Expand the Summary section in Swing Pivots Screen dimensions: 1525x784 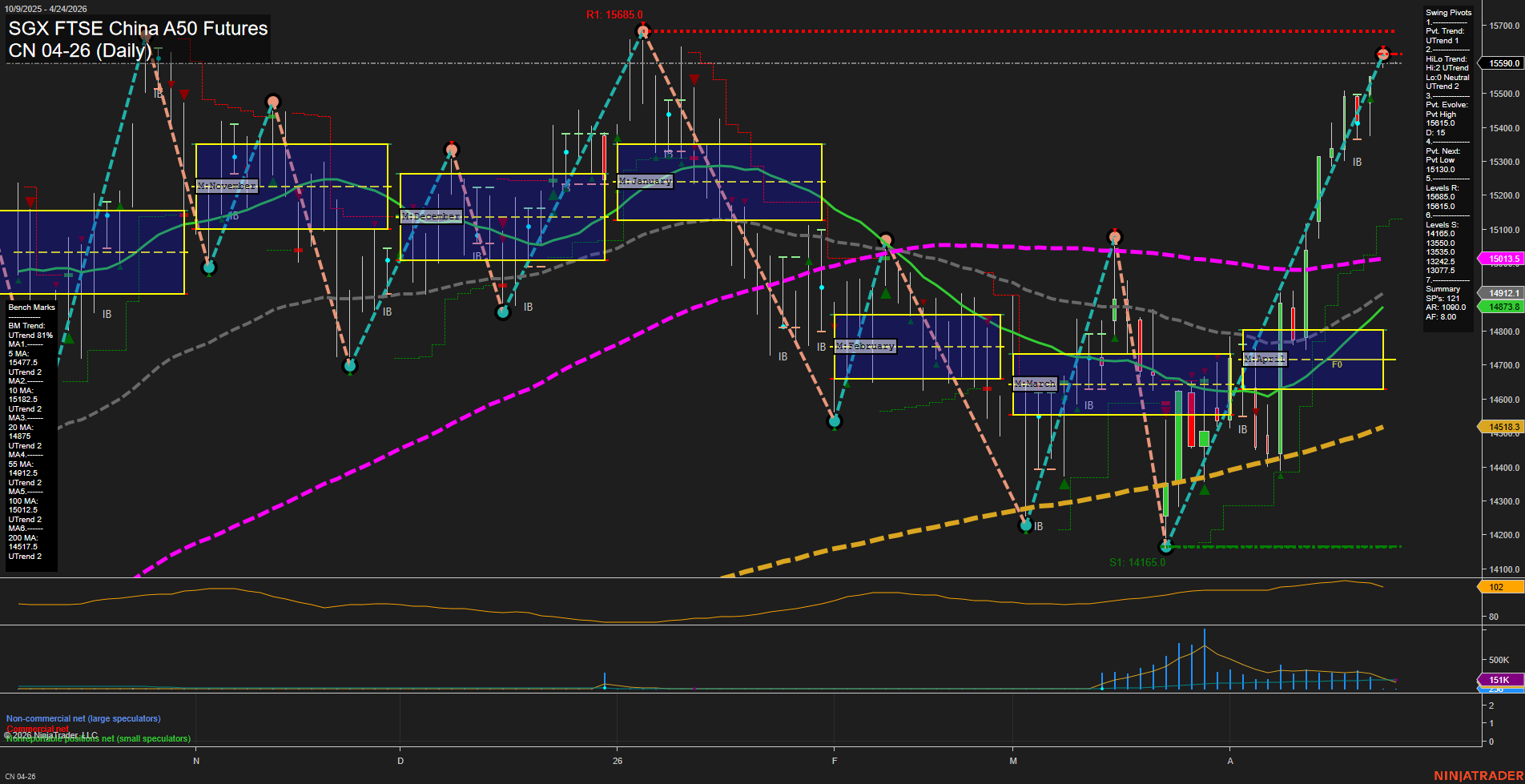(x=1442, y=289)
